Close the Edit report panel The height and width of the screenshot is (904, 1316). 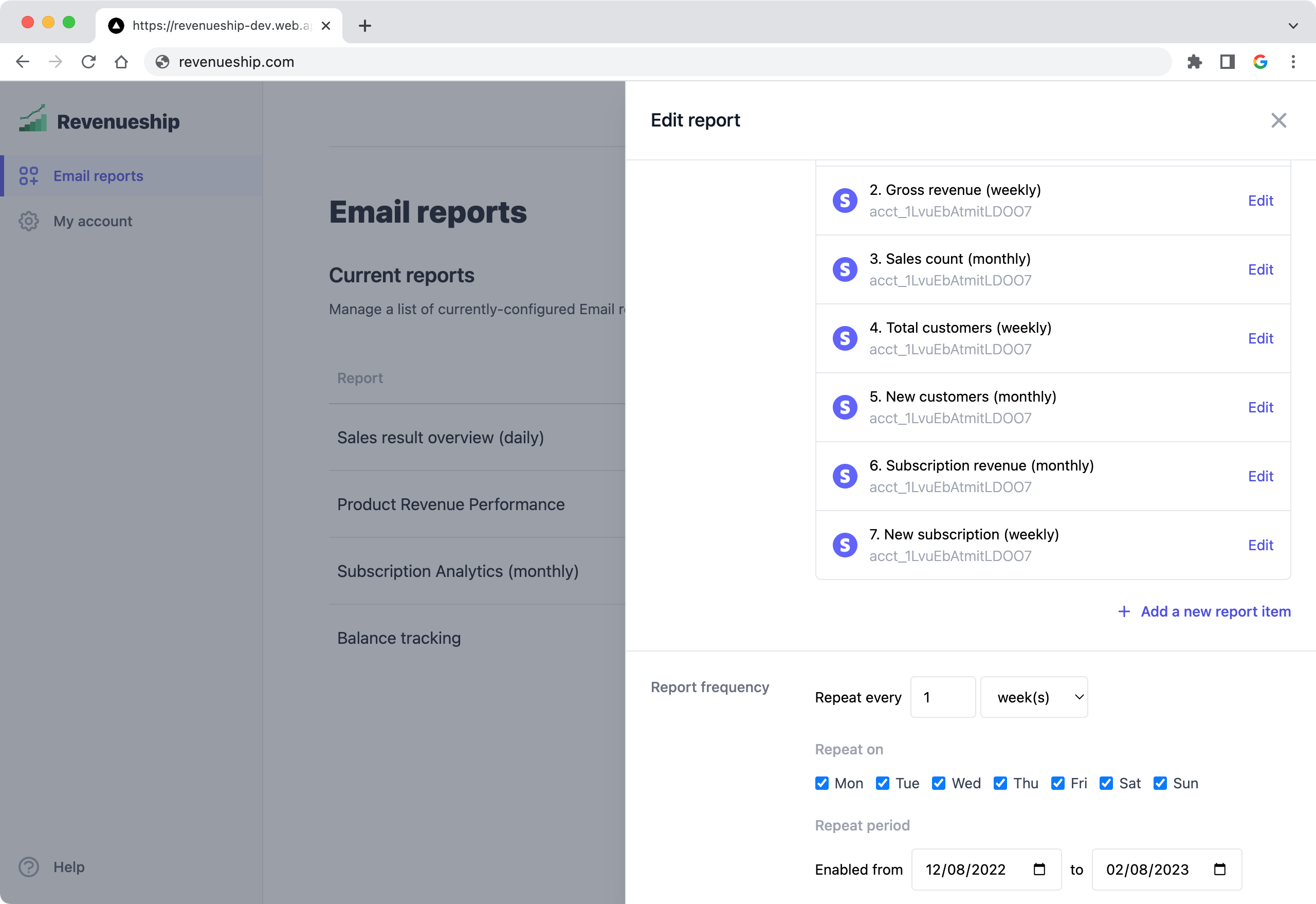pyautogui.click(x=1278, y=120)
